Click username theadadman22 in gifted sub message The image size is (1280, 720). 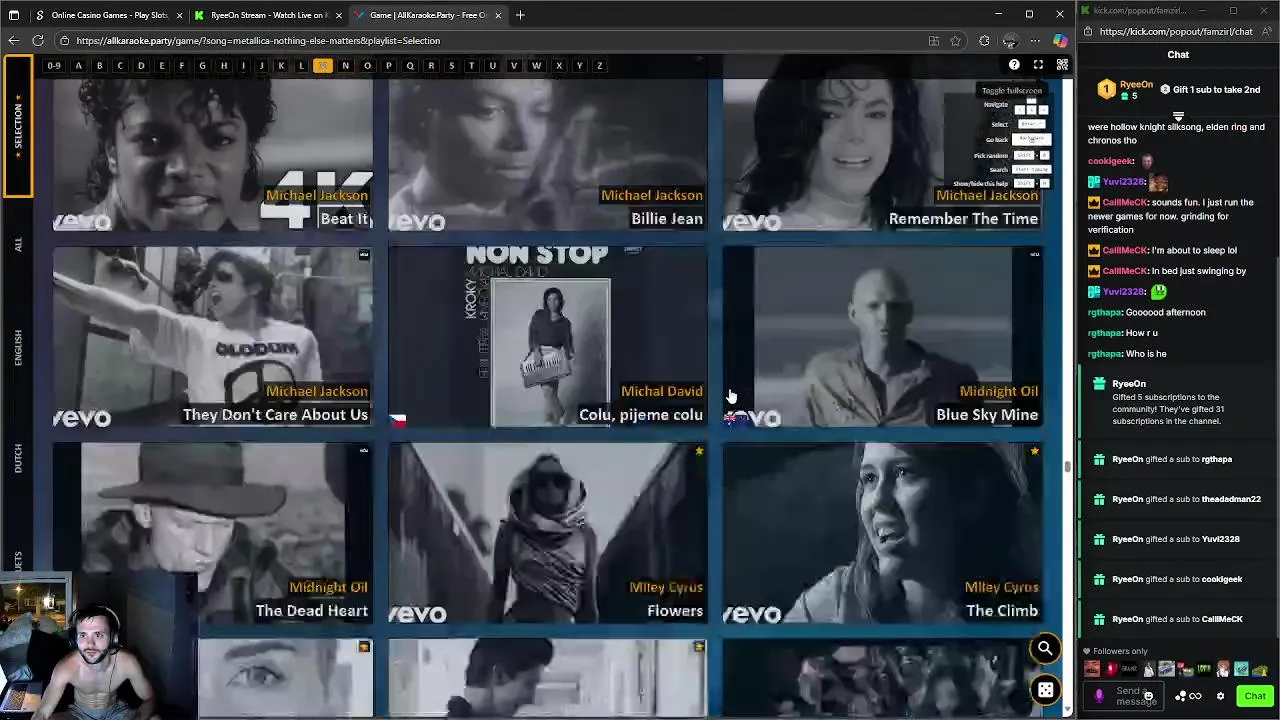pos(1231,499)
